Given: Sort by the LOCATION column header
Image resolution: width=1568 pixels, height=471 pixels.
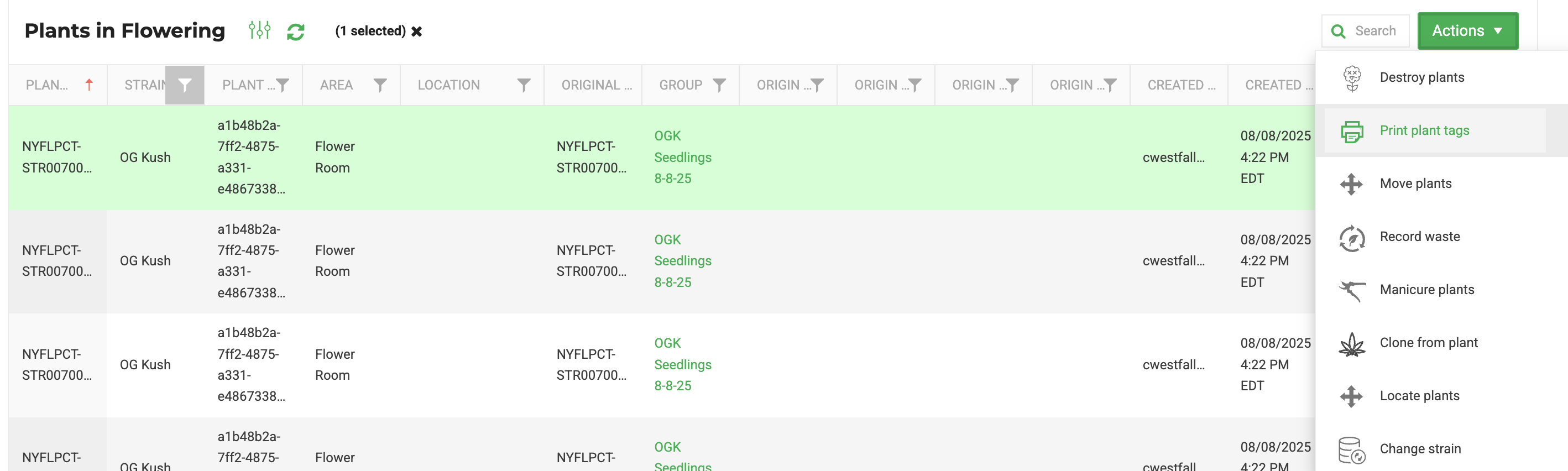Looking at the screenshot, I should pos(448,85).
